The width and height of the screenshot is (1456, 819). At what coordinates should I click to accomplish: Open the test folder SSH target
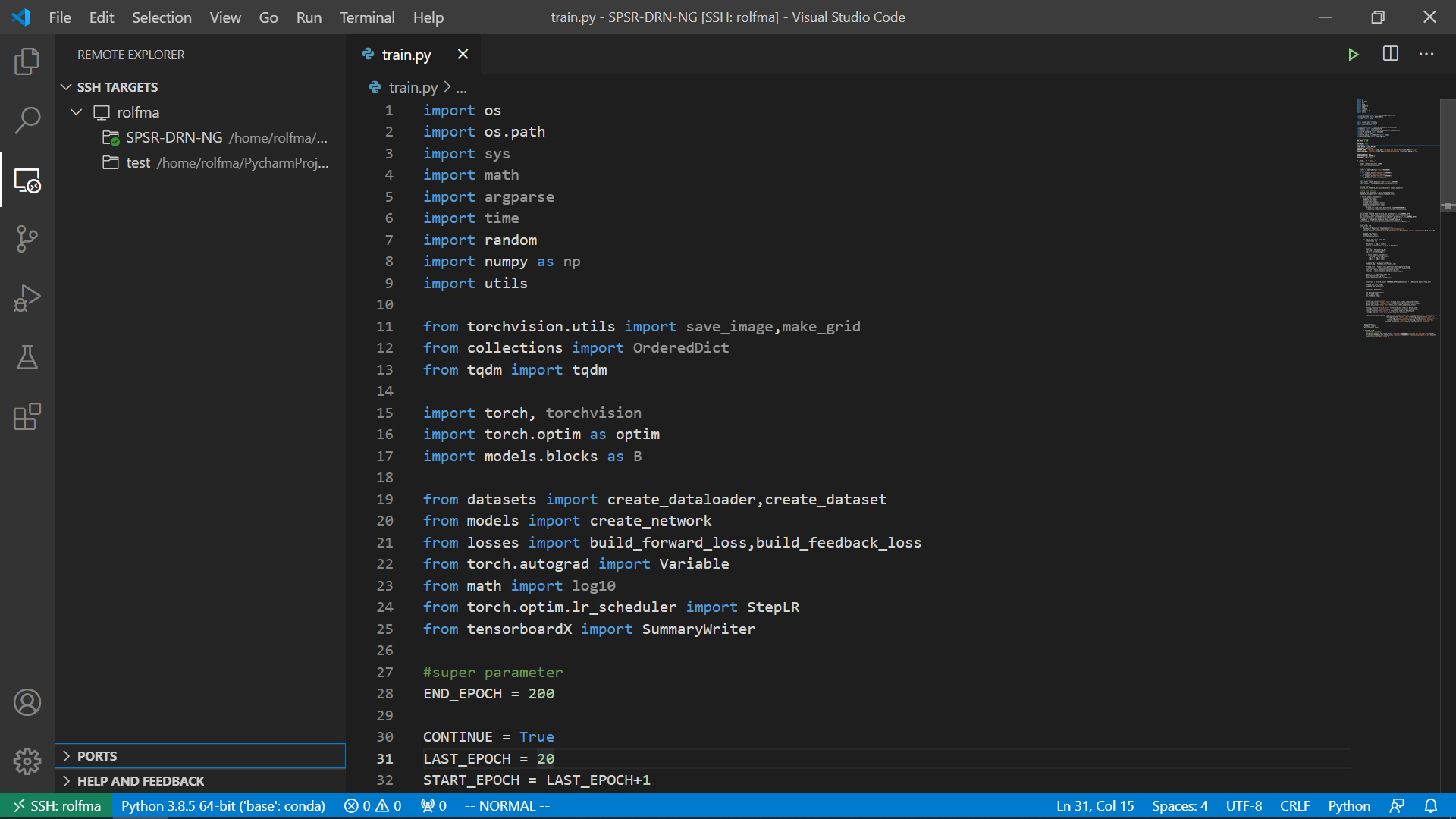(139, 163)
